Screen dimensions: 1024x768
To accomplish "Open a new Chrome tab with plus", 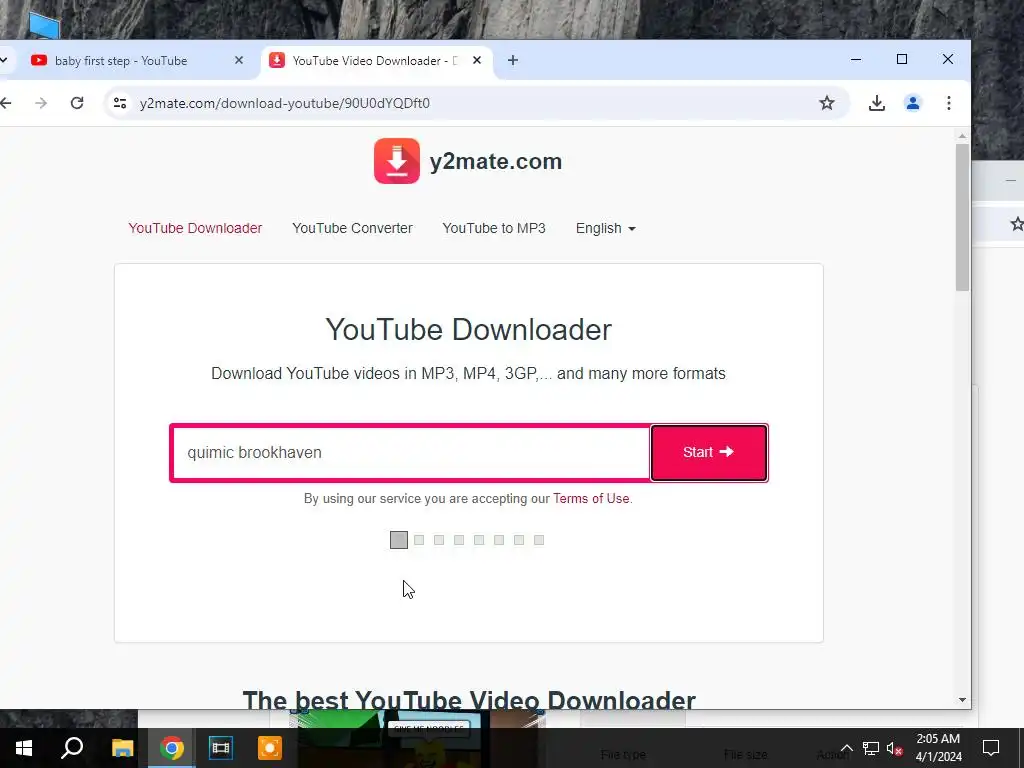I will [513, 60].
